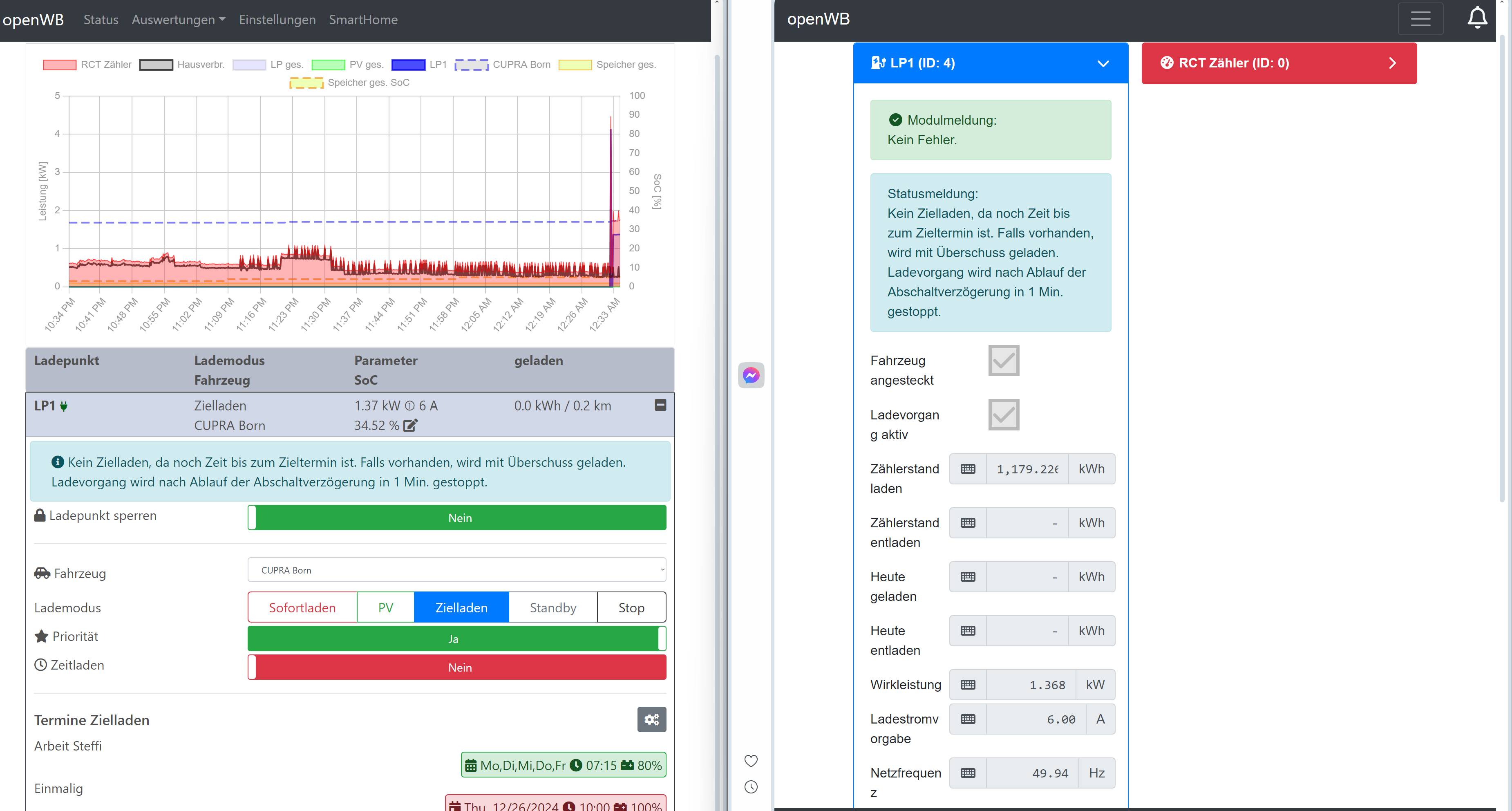Image resolution: width=1512 pixels, height=811 pixels.
Task: Open the Auswertungen menu
Action: click(178, 19)
